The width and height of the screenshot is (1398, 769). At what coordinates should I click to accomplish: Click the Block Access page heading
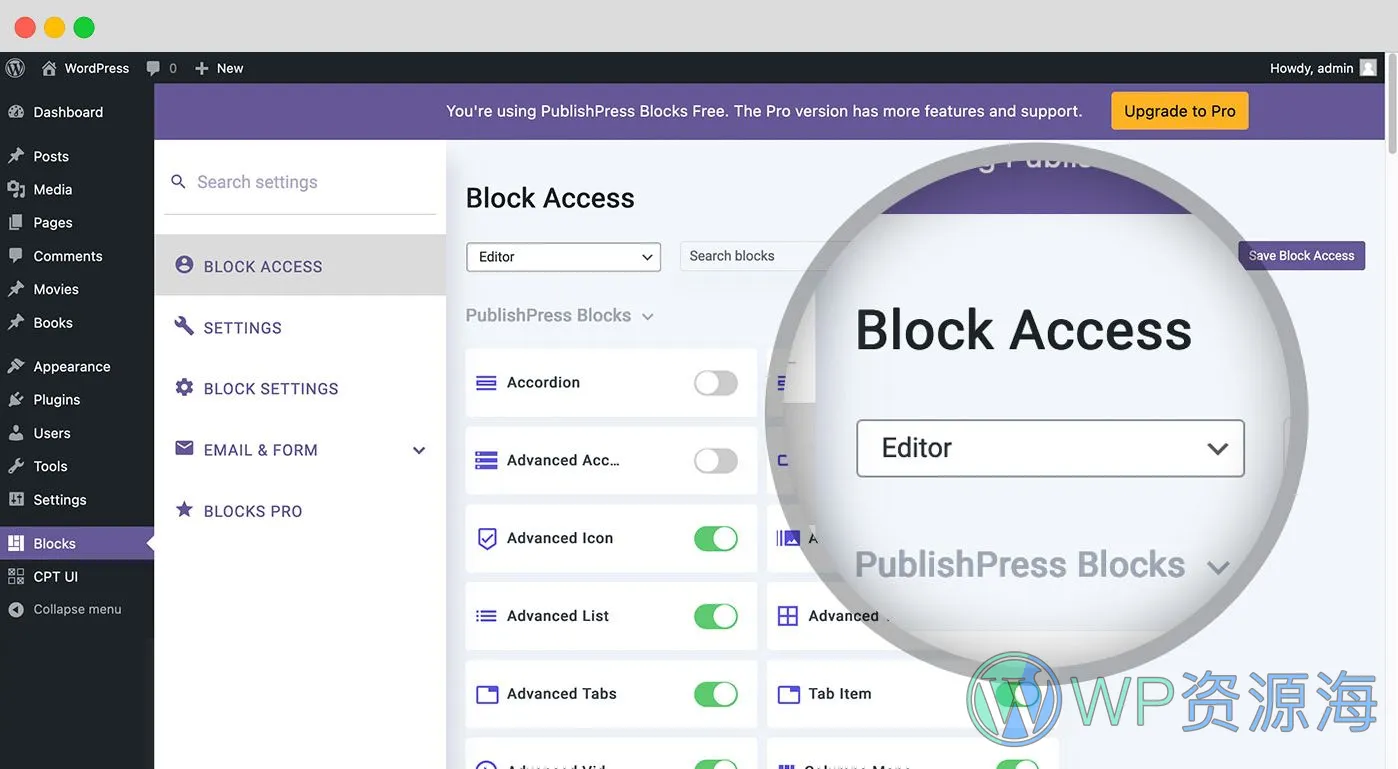pyautogui.click(x=550, y=198)
